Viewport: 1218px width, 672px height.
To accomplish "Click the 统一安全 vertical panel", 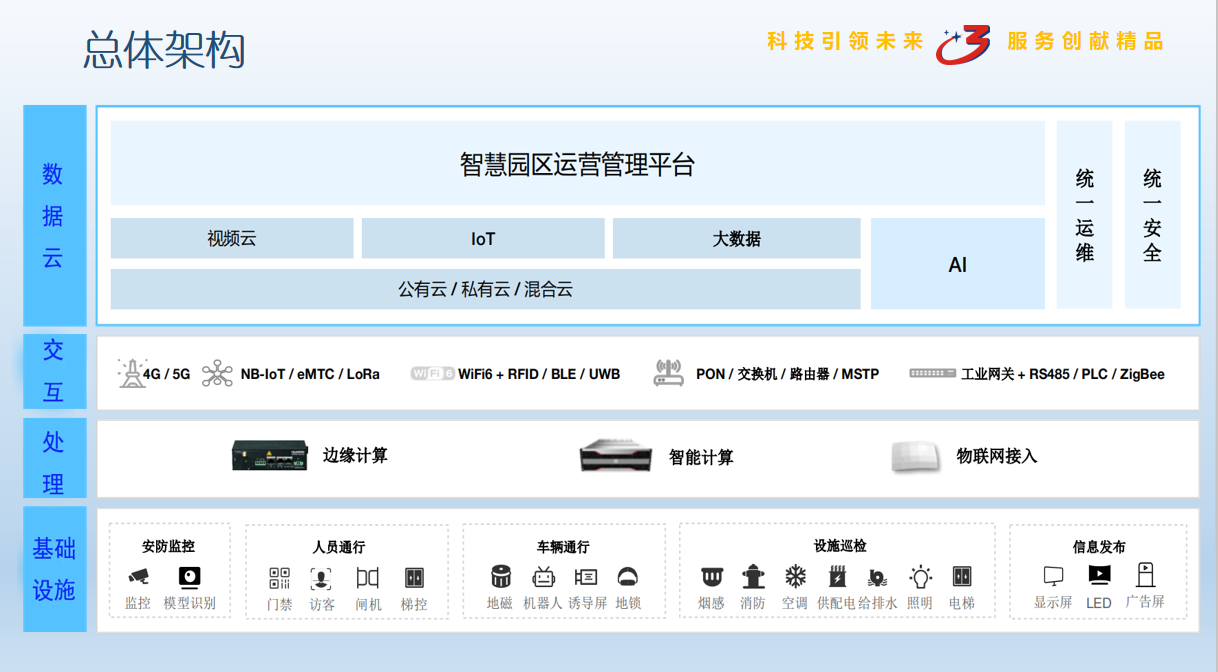I will 1152,215.
